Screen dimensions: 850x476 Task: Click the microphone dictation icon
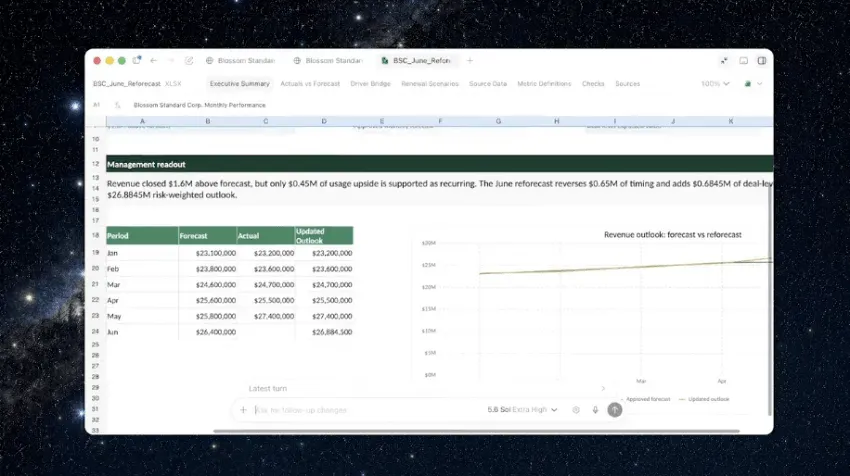click(595, 410)
